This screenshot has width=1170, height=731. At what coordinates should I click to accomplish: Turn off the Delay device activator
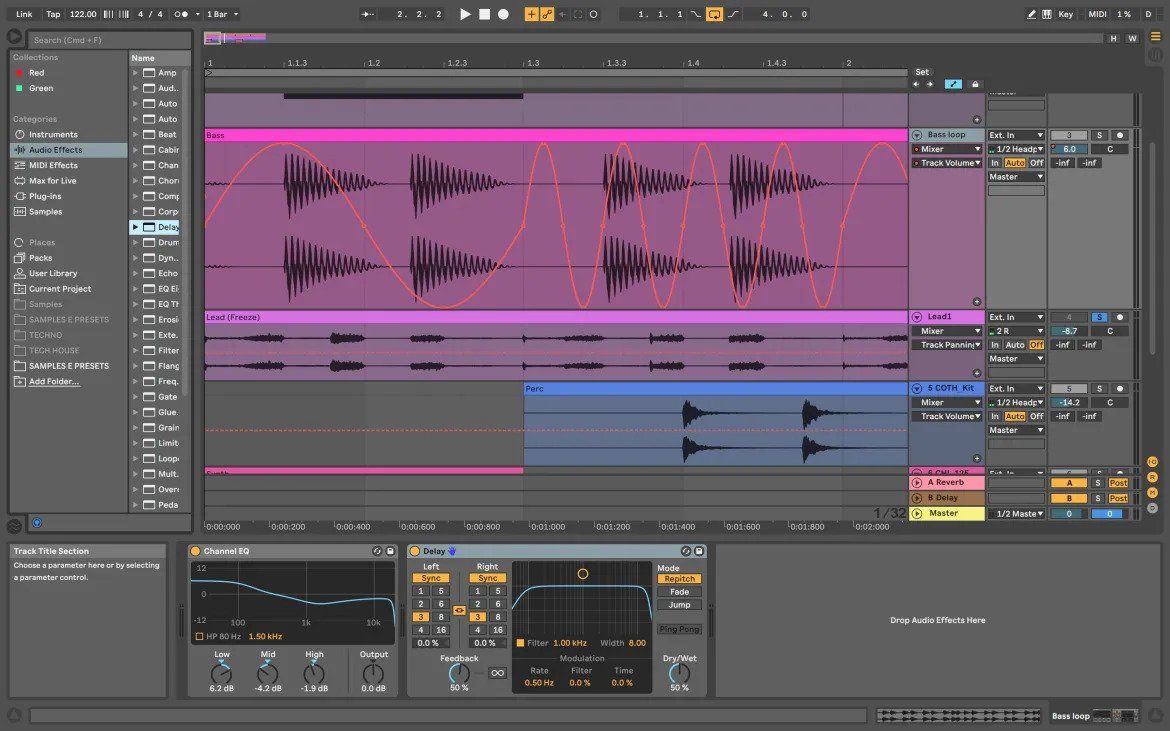click(415, 551)
